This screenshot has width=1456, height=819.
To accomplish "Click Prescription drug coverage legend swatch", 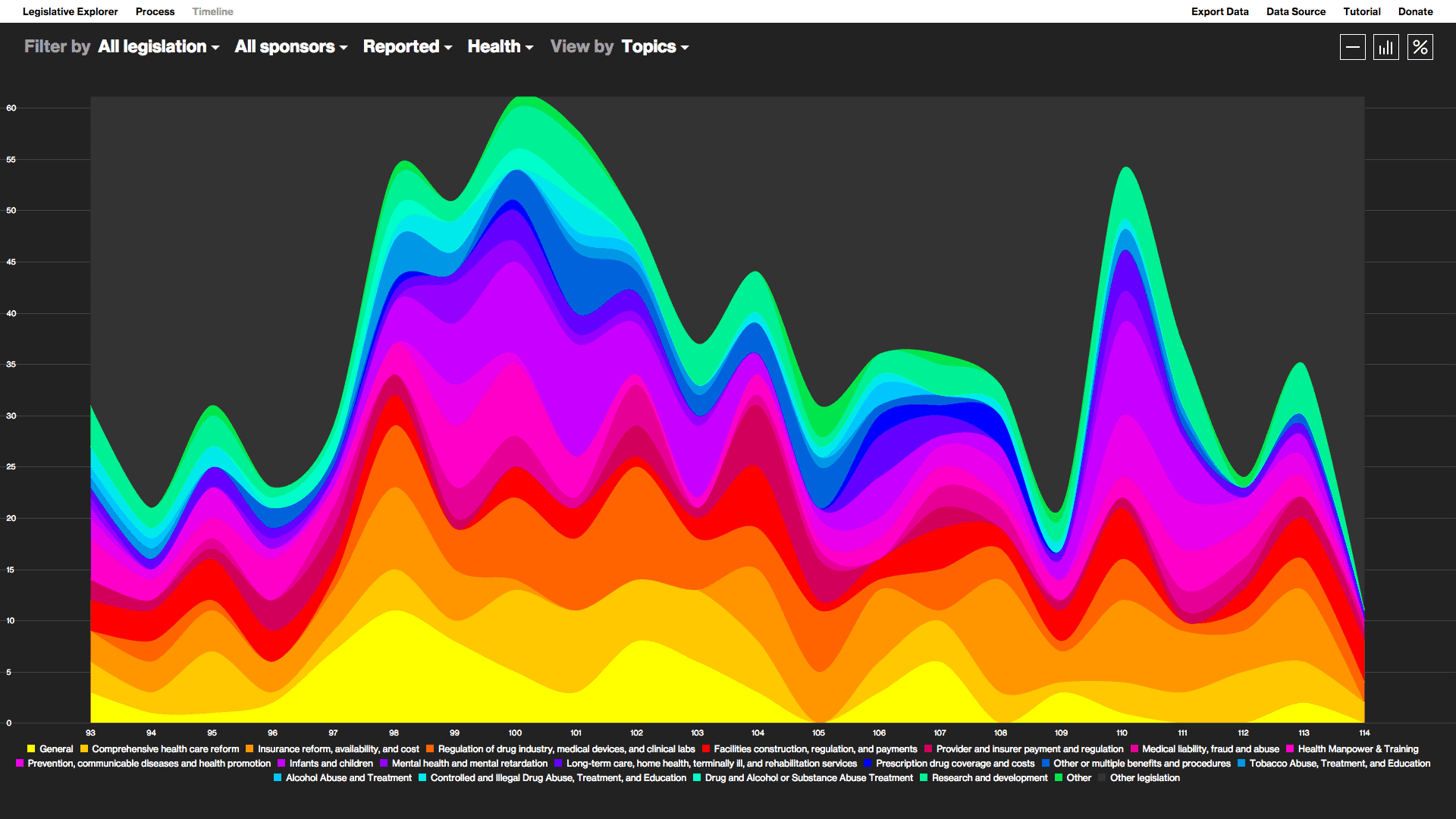I will click(868, 763).
